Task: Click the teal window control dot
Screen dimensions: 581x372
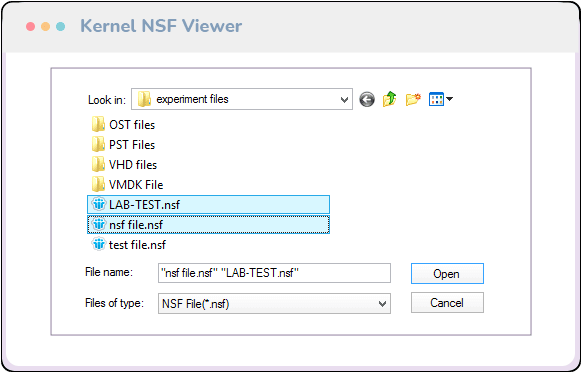Action: 60,27
